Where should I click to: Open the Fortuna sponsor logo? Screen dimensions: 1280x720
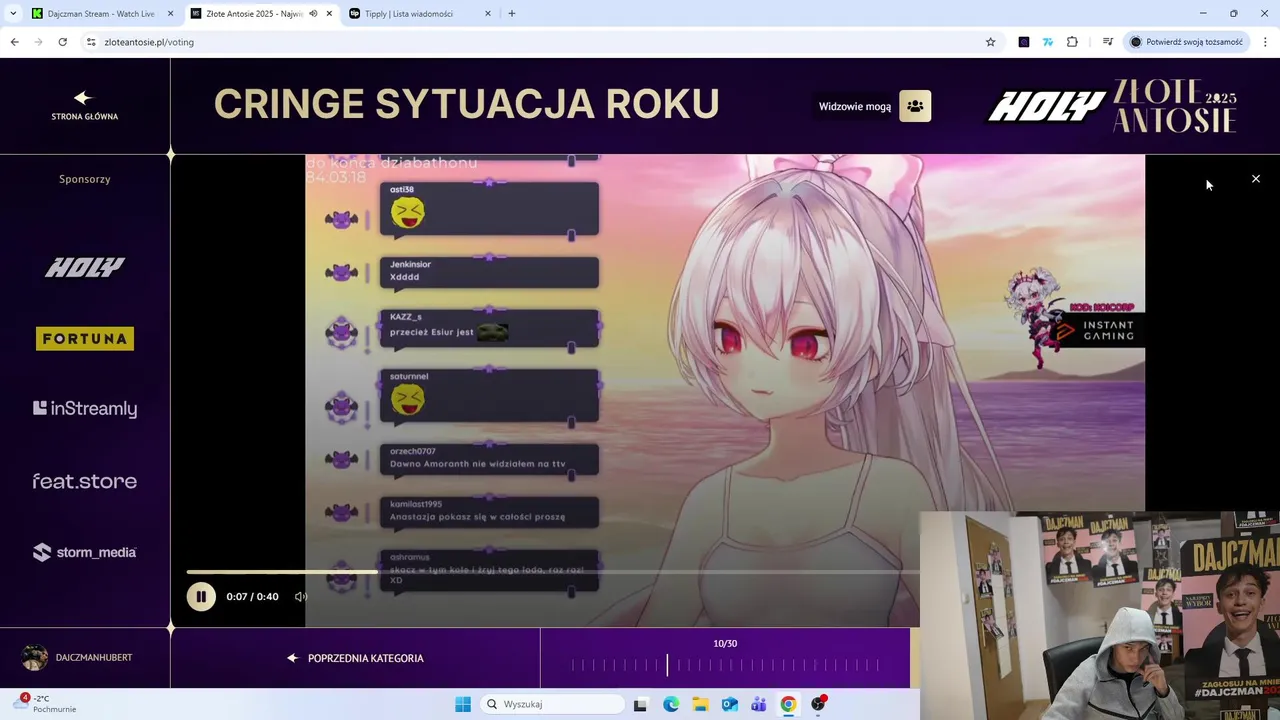85,339
